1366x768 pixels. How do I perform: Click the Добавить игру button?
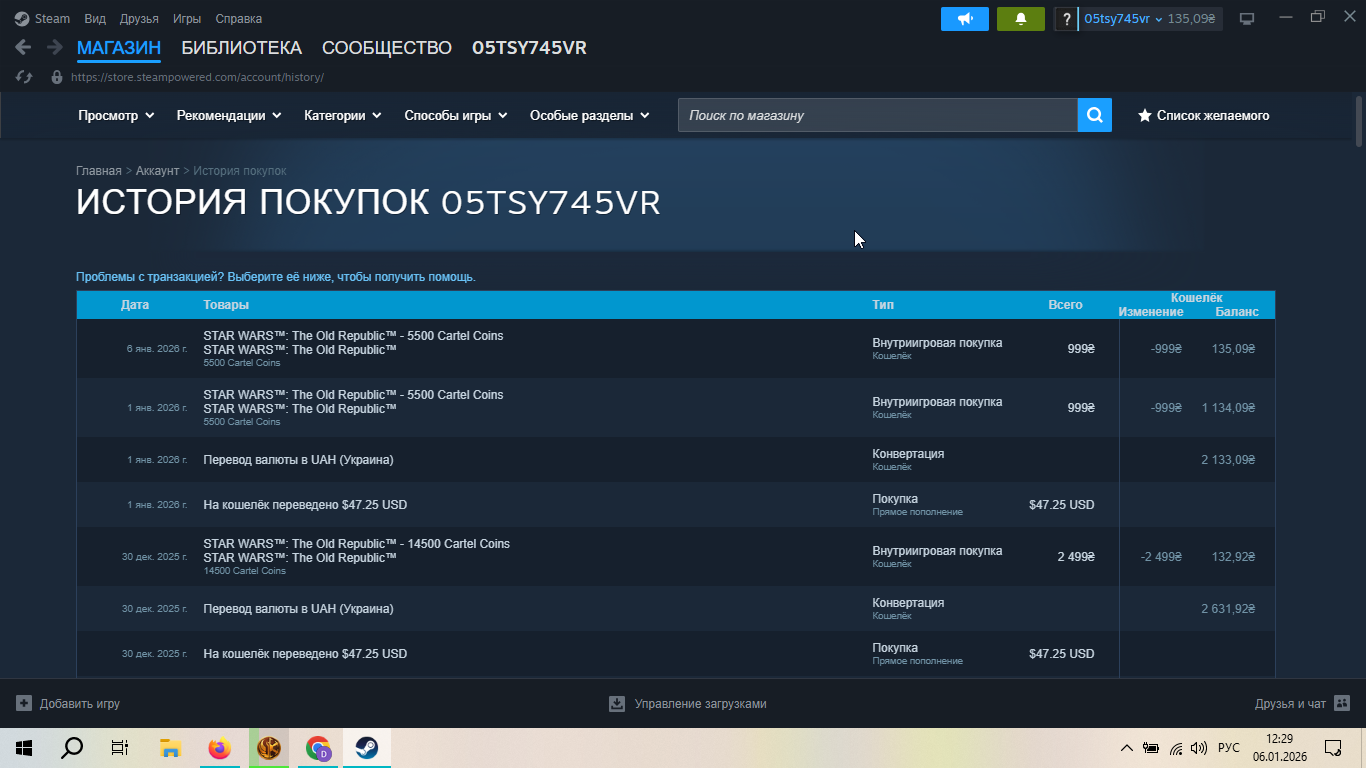tap(68, 704)
